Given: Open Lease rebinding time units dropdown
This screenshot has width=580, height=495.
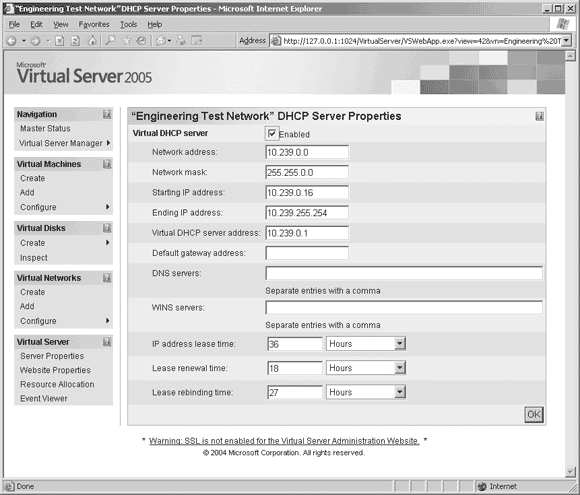Looking at the screenshot, I should [399, 392].
